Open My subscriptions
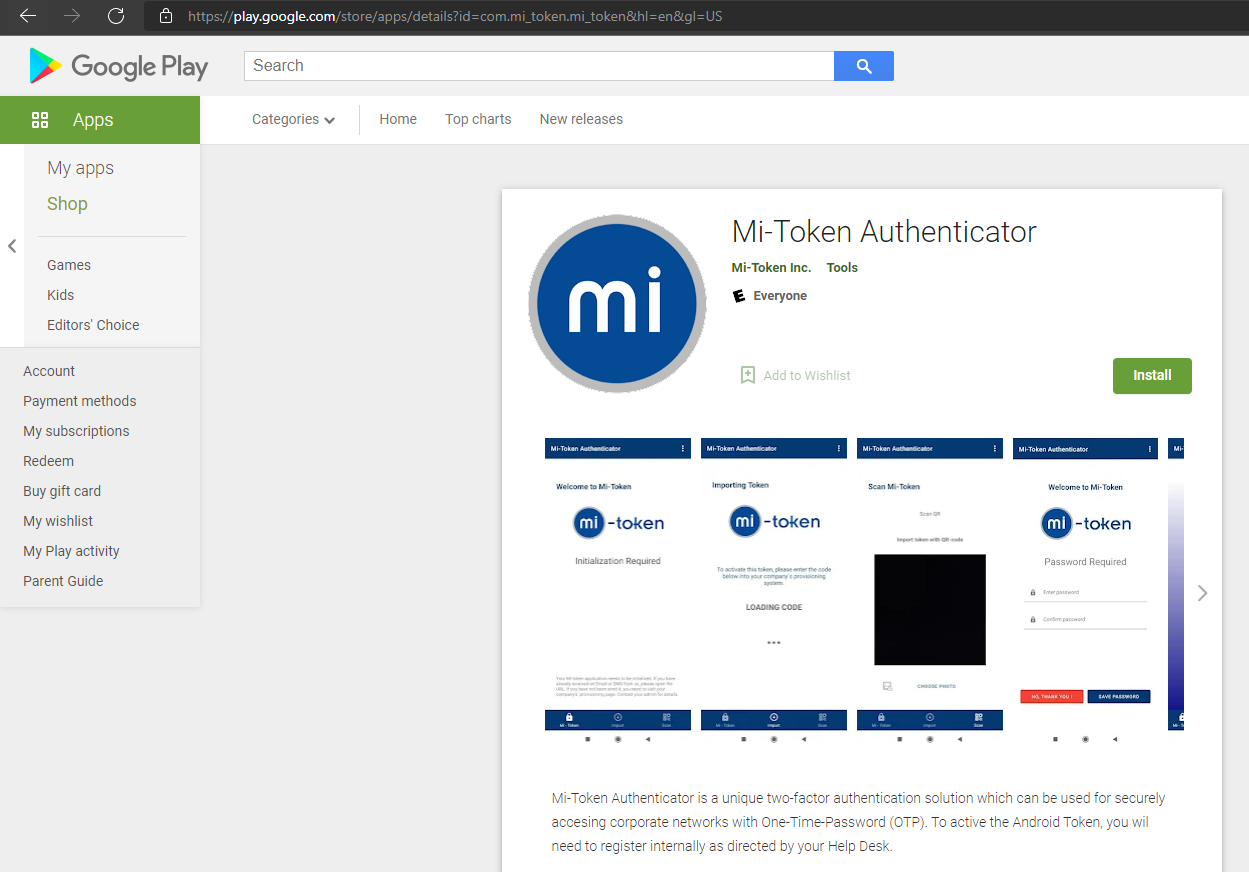 tap(76, 431)
